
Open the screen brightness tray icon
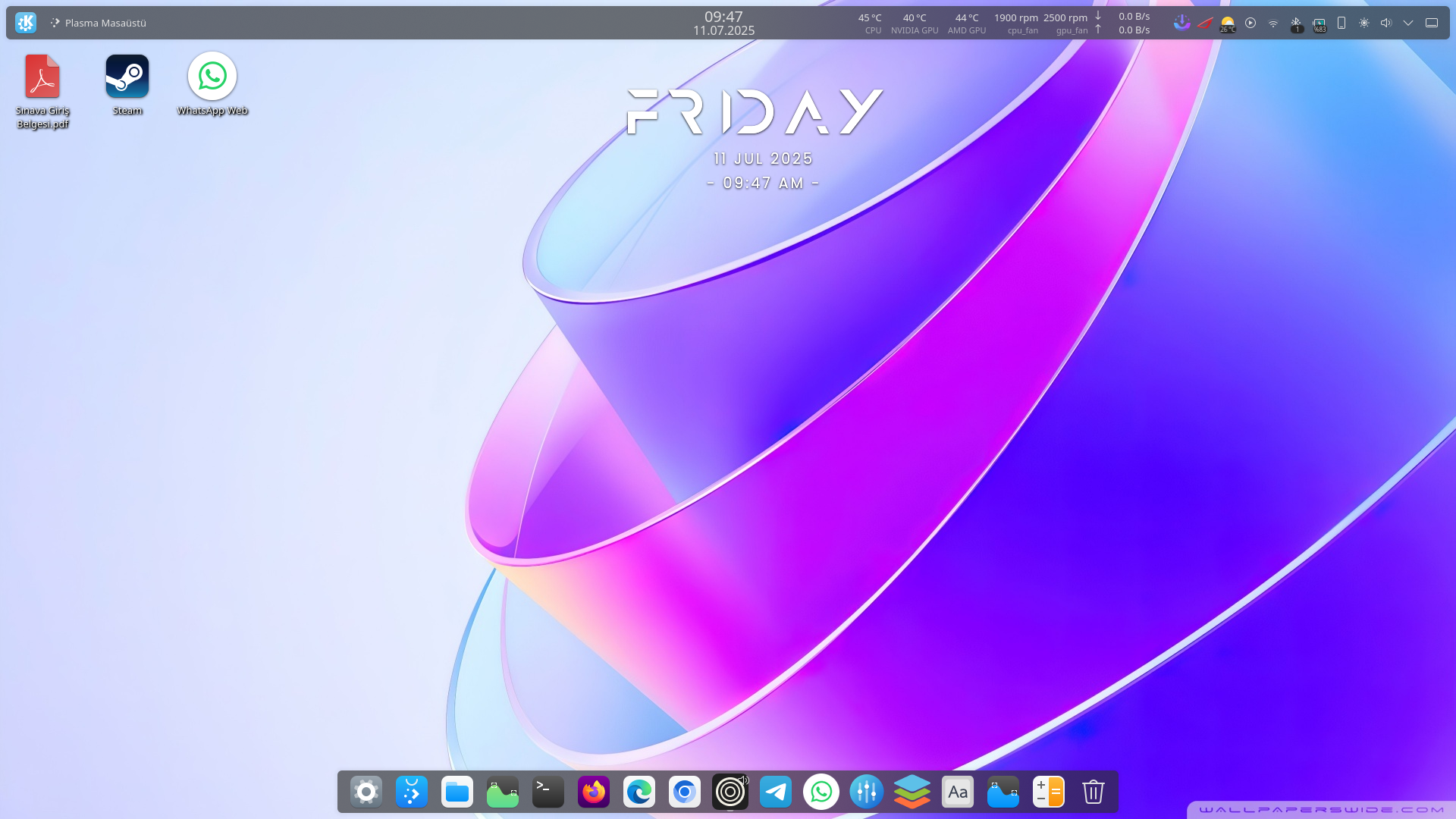1364,23
